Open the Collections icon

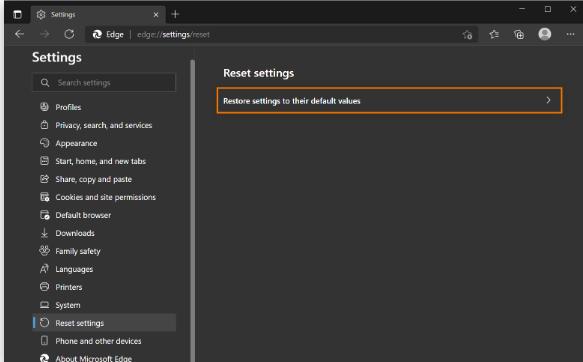519,35
